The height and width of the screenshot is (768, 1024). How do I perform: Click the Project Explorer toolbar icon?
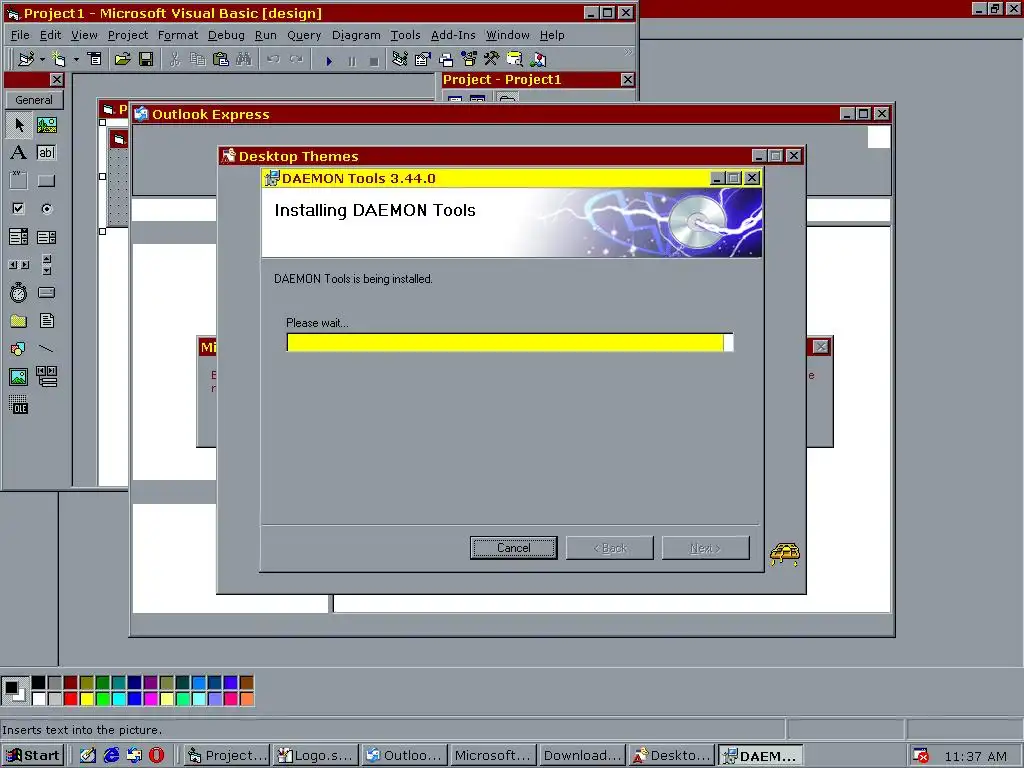tap(400, 59)
